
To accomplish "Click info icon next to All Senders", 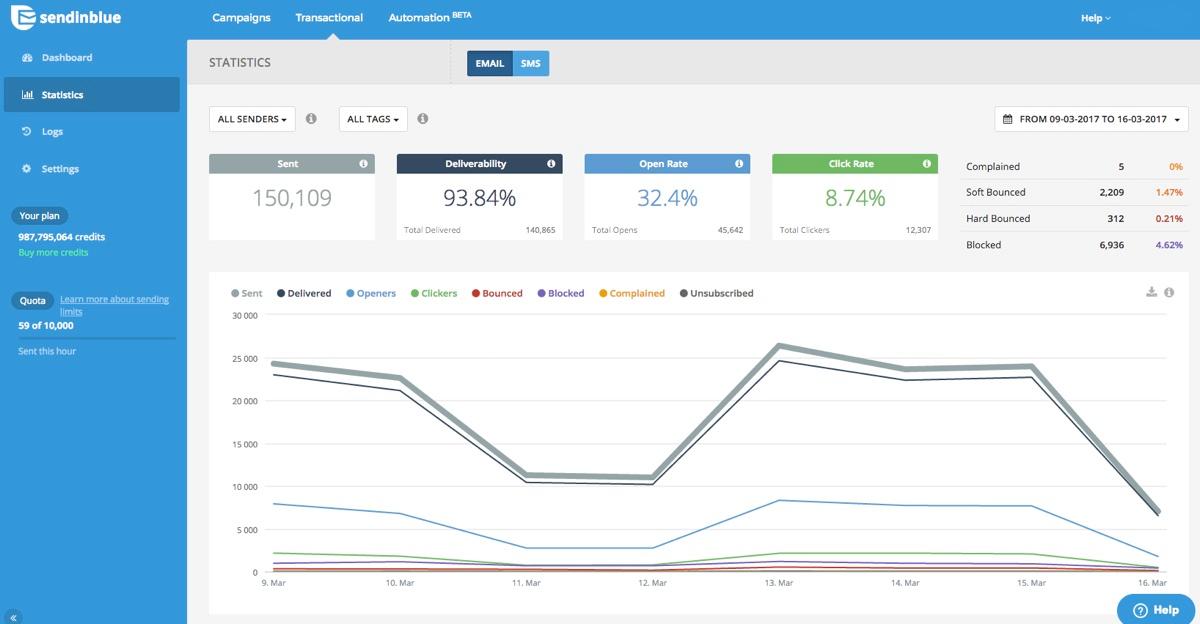I will tap(311, 119).
